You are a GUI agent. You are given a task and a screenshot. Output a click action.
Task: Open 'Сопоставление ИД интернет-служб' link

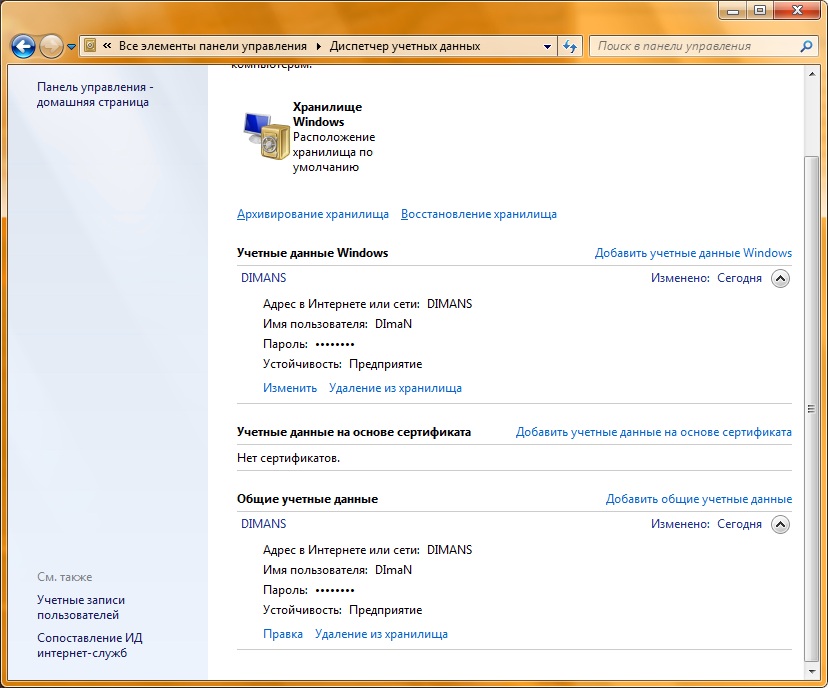tap(90, 645)
